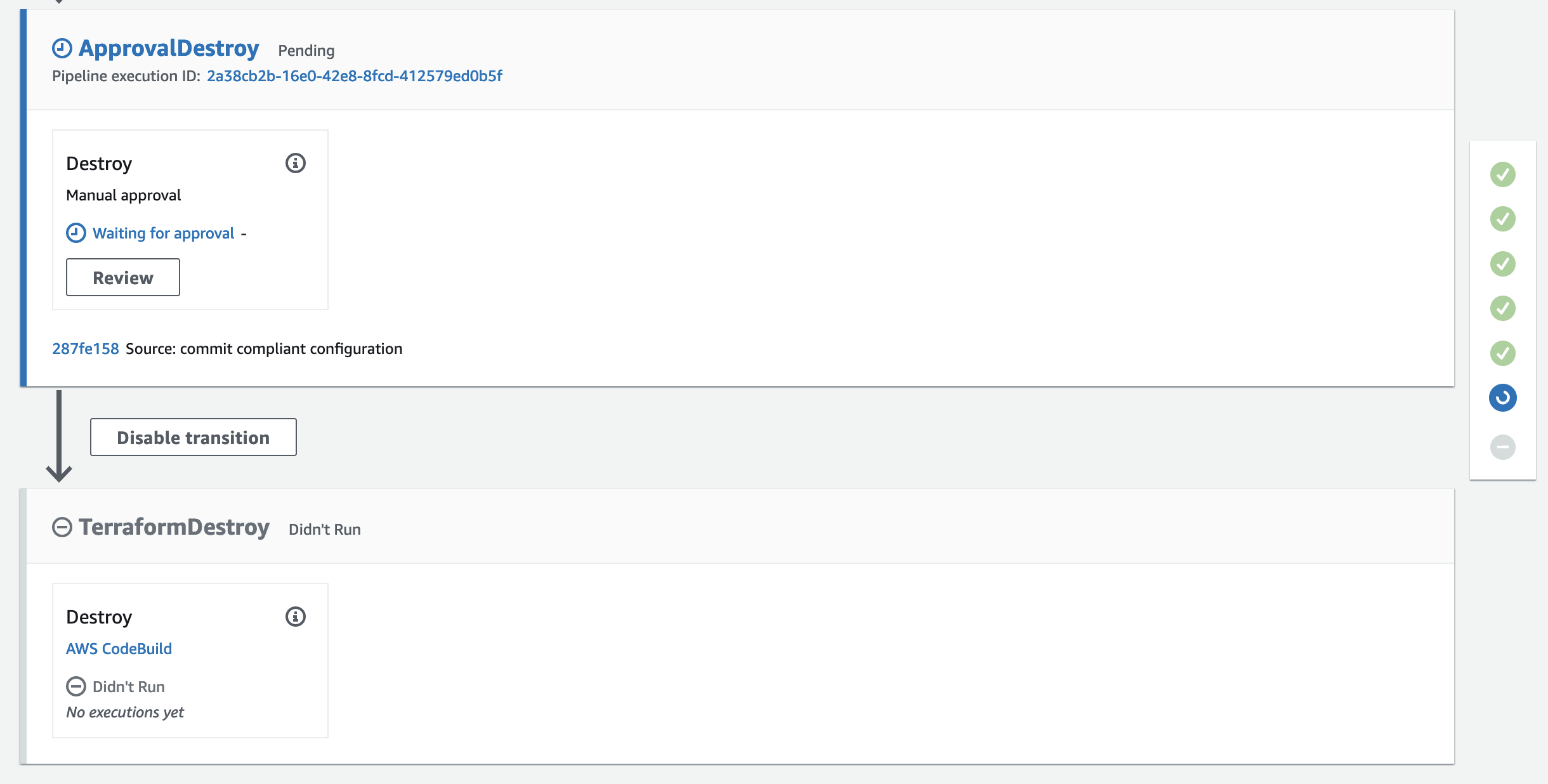Jump to the first green-check stage in the navigator
This screenshot has height=784, width=1548.
1502,174
